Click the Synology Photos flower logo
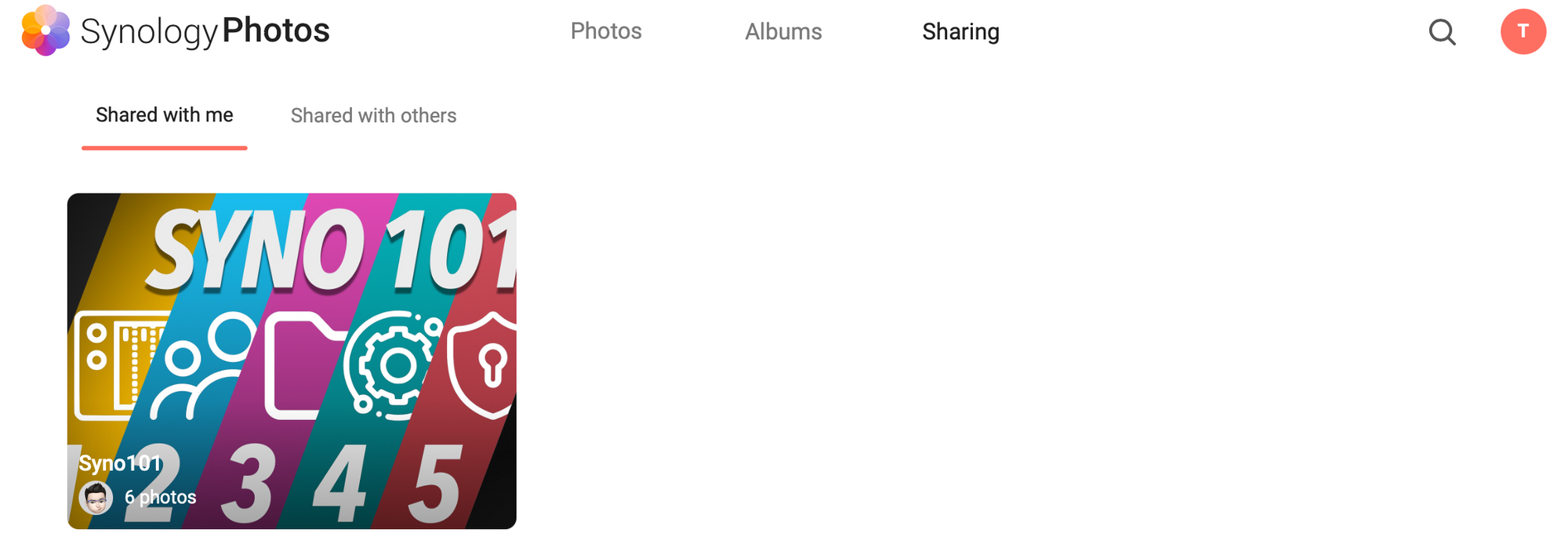The height and width of the screenshot is (558, 1568). pyautogui.click(x=45, y=31)
